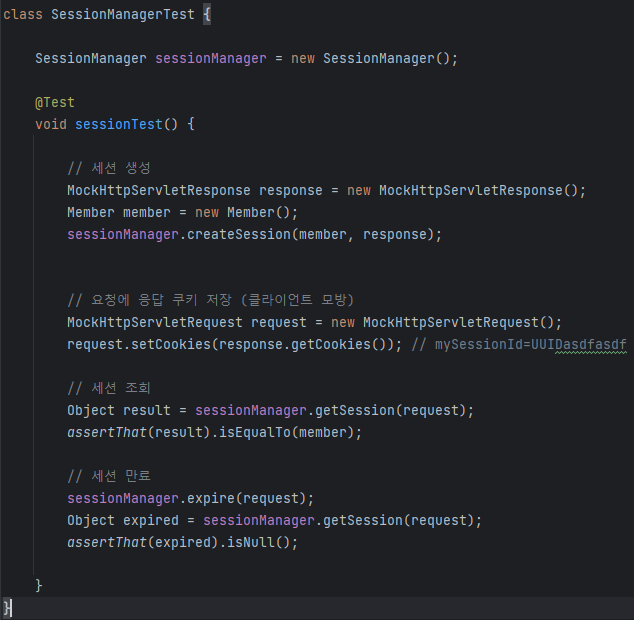Screen dimensions: 634x620
Task: Click the expire(request) method call
Action: tap(246, 498)
